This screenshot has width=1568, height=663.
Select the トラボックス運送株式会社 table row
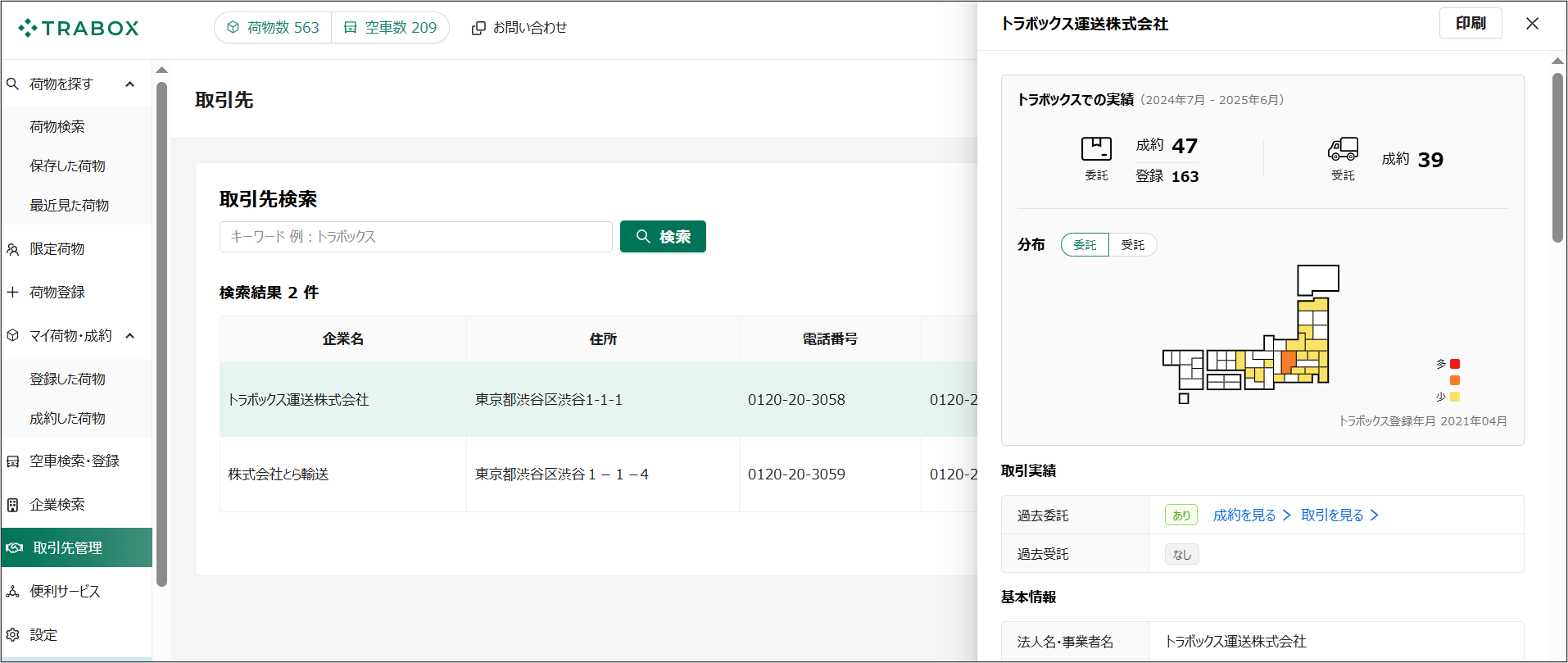(598, 399)
